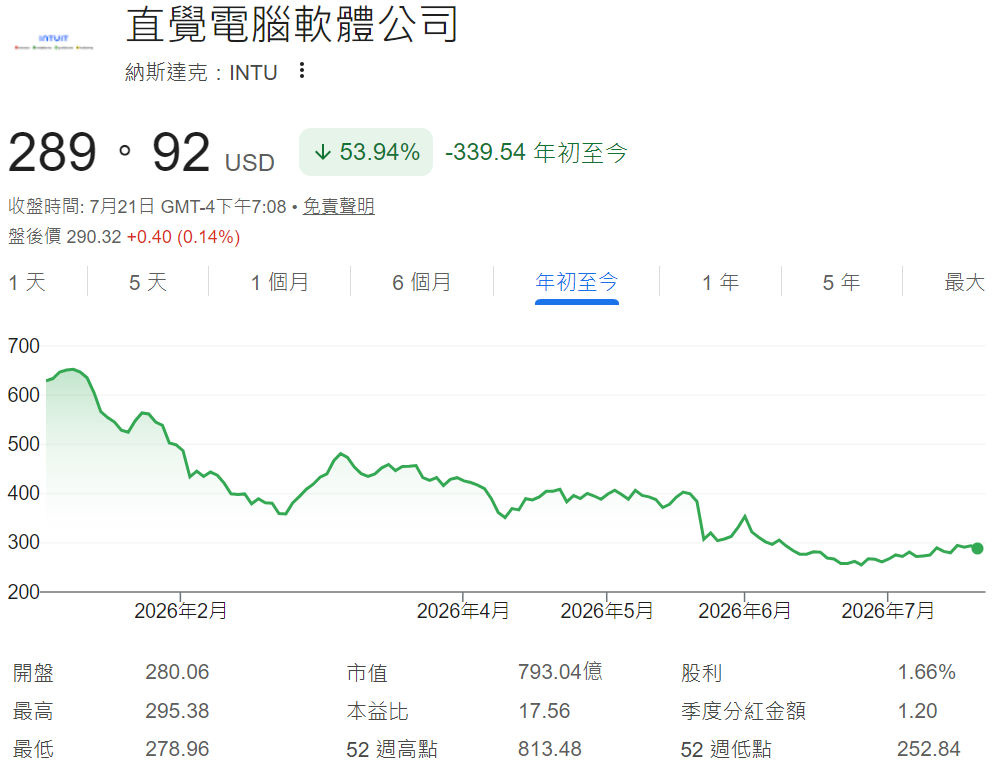998x769 pixels.
Task: Click the P/E ratio value 17.56
Action: click(544, 711)
